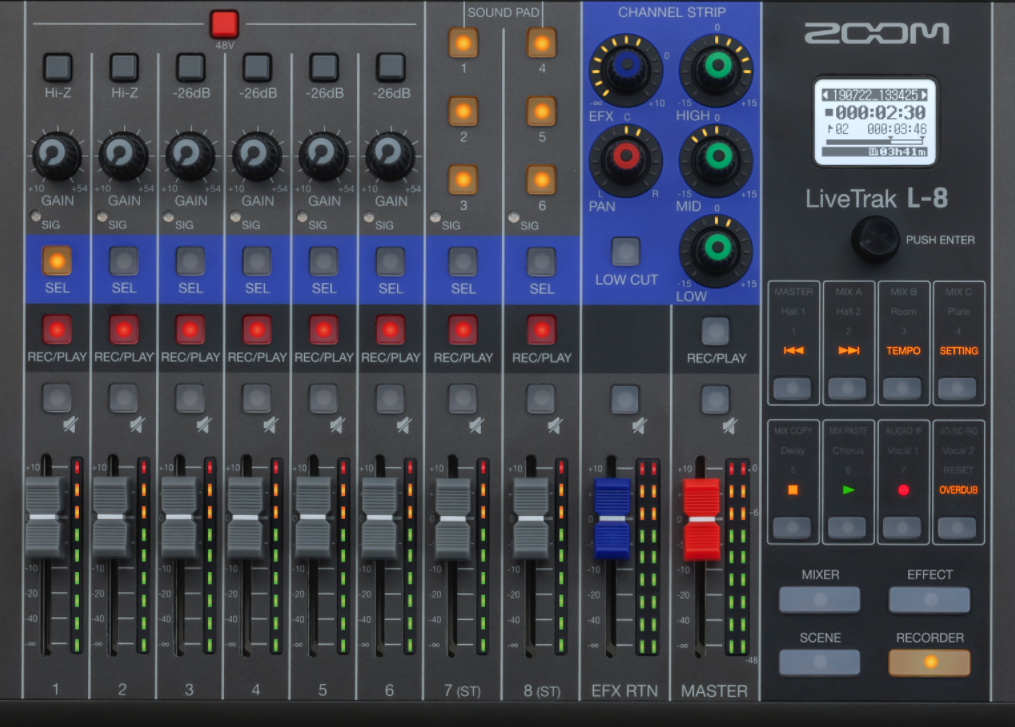This screenshot has width=1015, height=727.
Task: Enable 48V phantom power
Action: click(223, 24)
